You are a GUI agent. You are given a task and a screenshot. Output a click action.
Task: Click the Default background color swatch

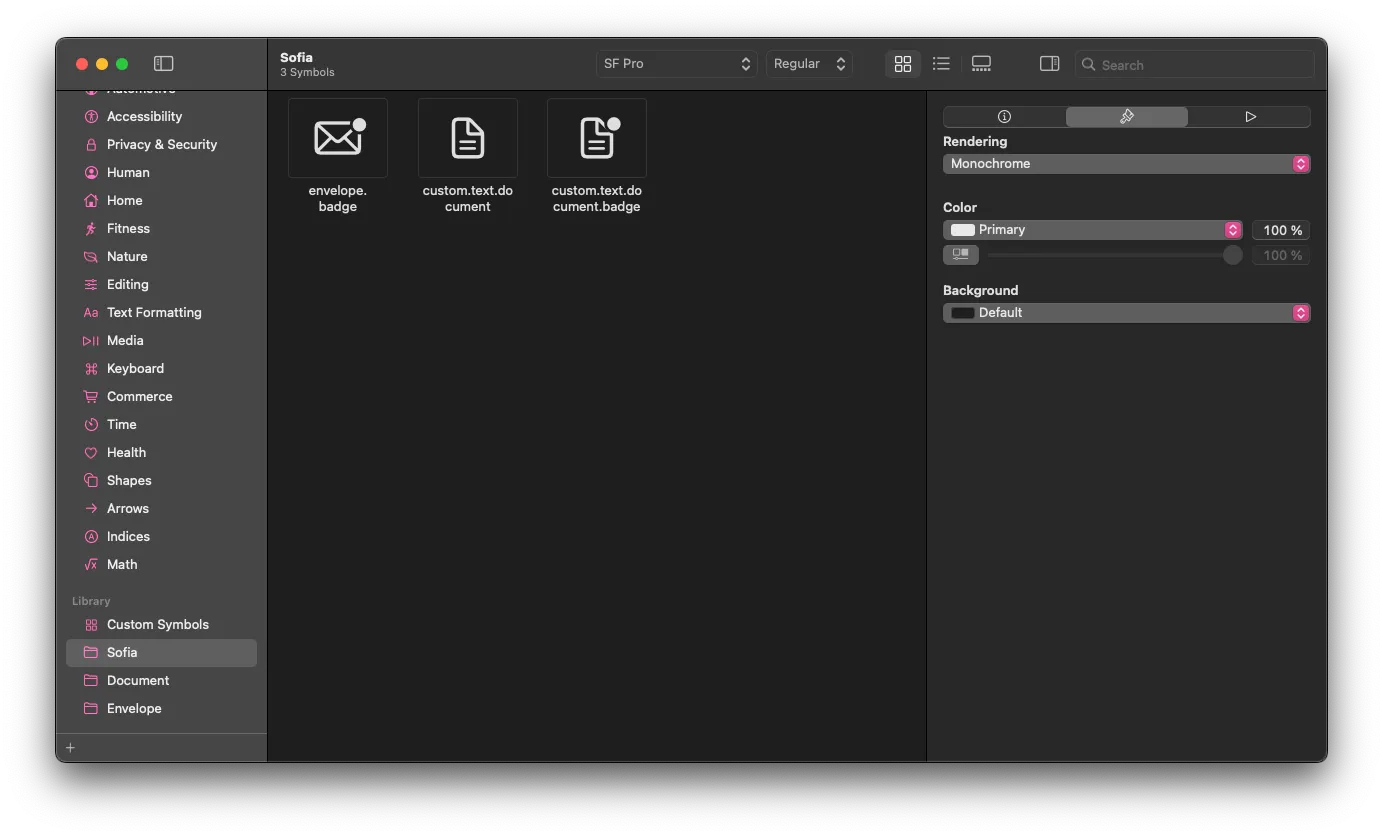tap(963, 313)
